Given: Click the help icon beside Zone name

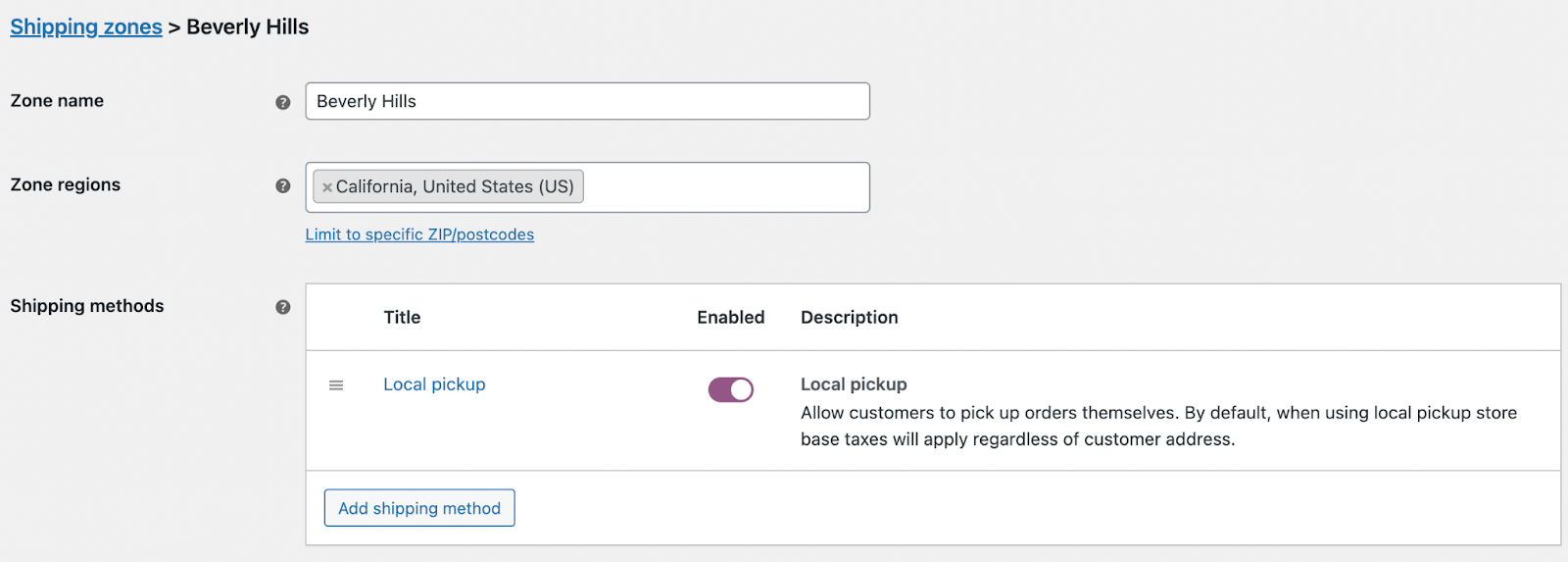Looking at the screenshot, I should coord(283,102).
